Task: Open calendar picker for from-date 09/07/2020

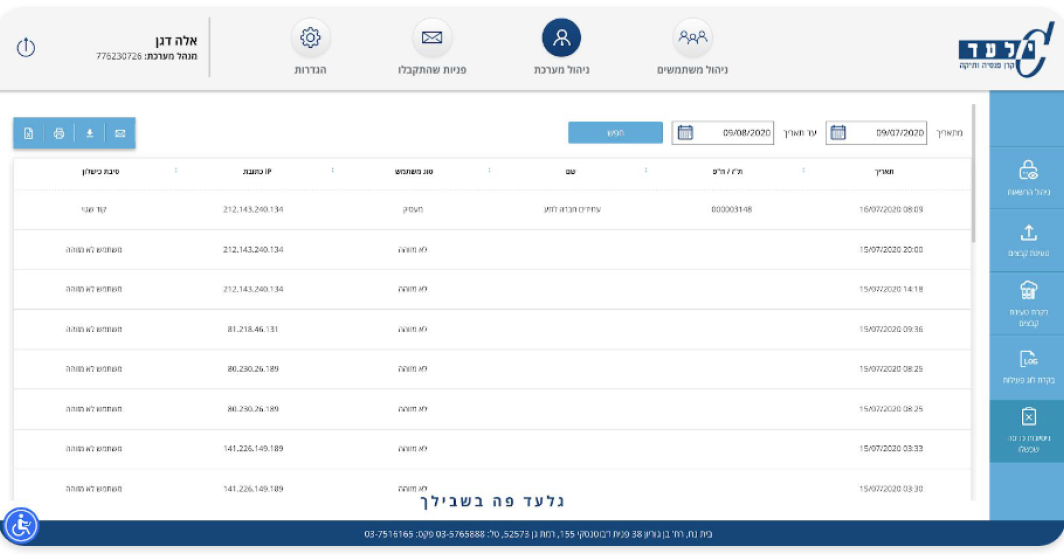Action: pyautogui.click(x=838, y=133)
